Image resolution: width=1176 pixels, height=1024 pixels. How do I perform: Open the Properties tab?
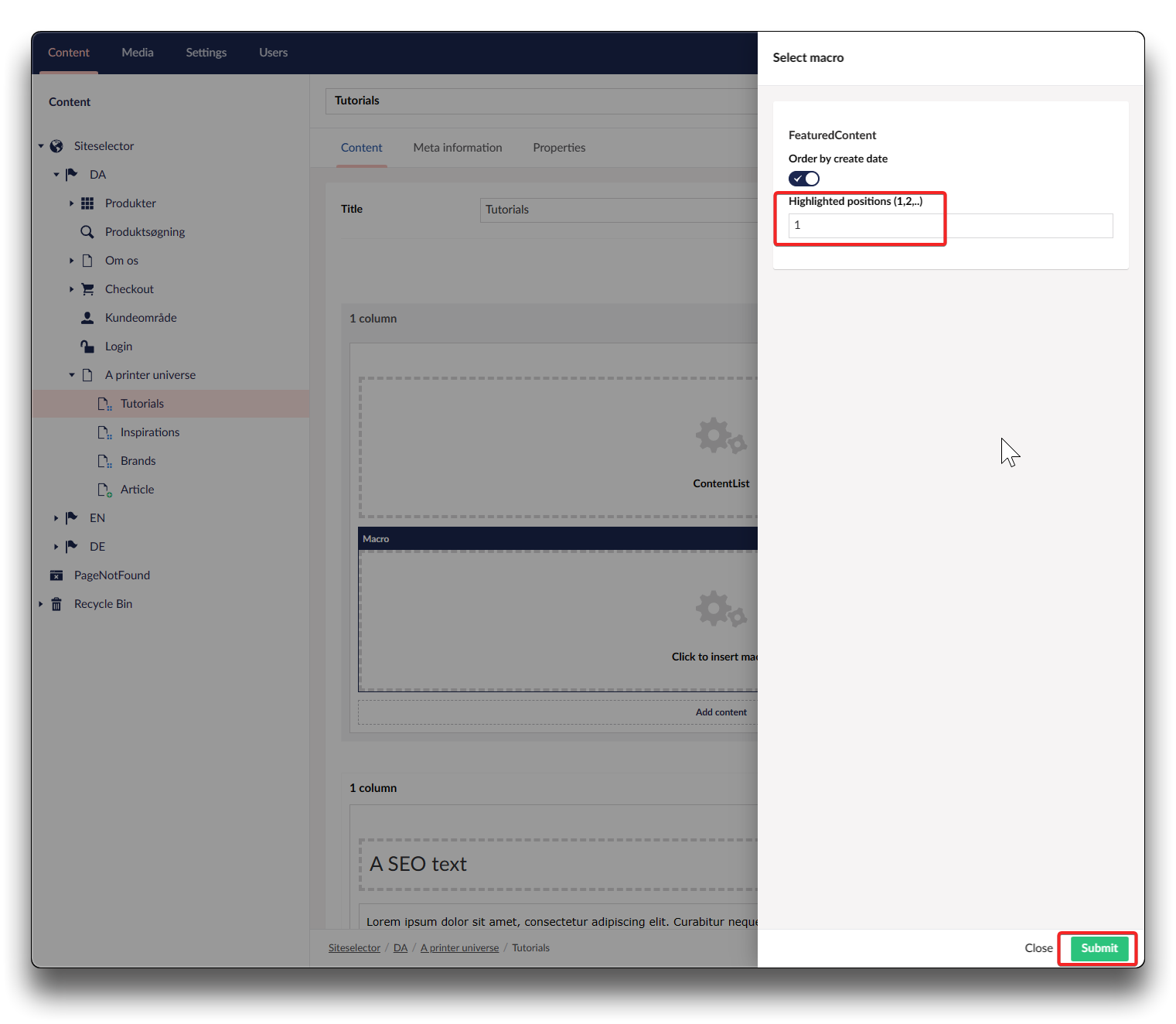558,148
